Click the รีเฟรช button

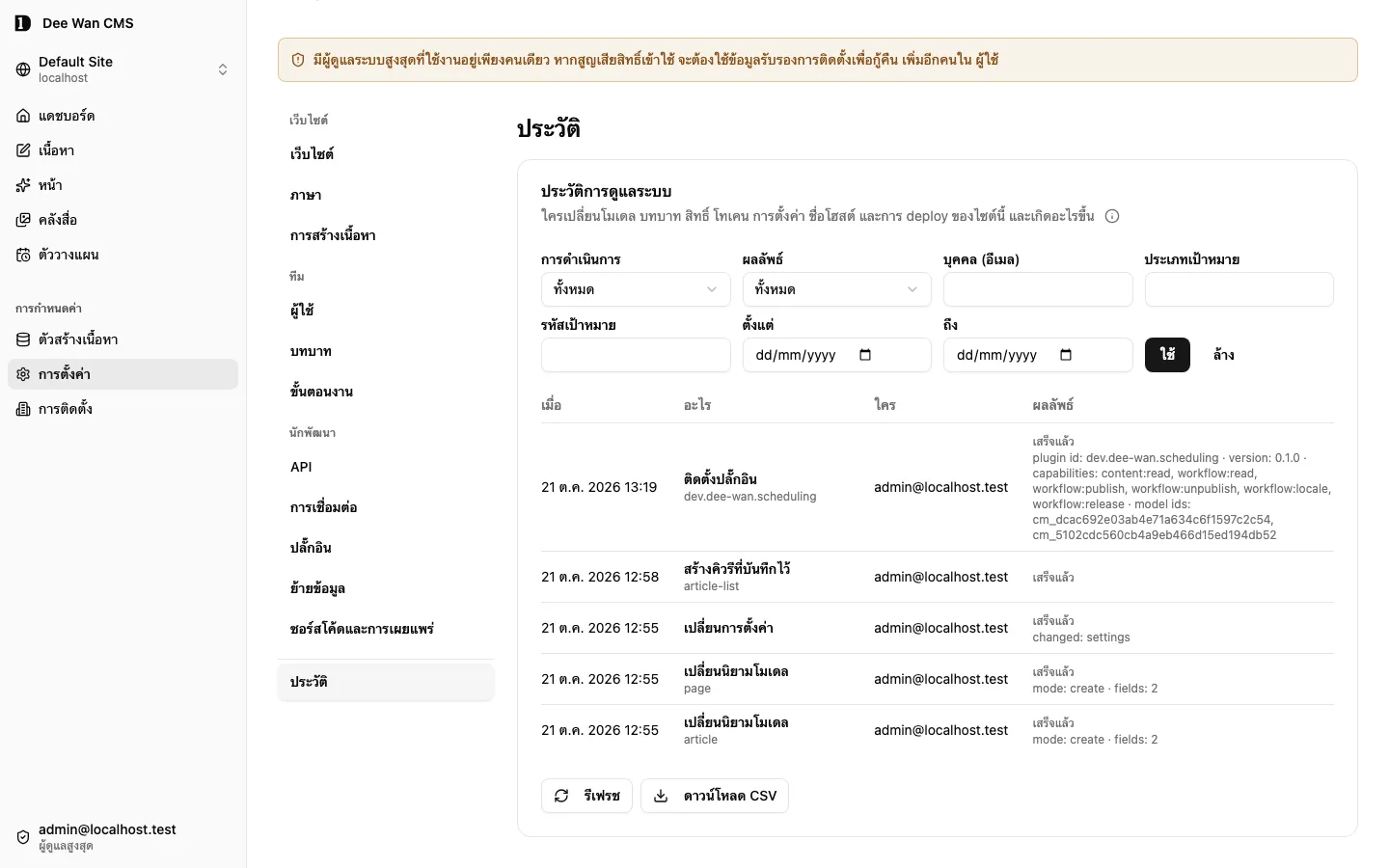click(586, 796)
